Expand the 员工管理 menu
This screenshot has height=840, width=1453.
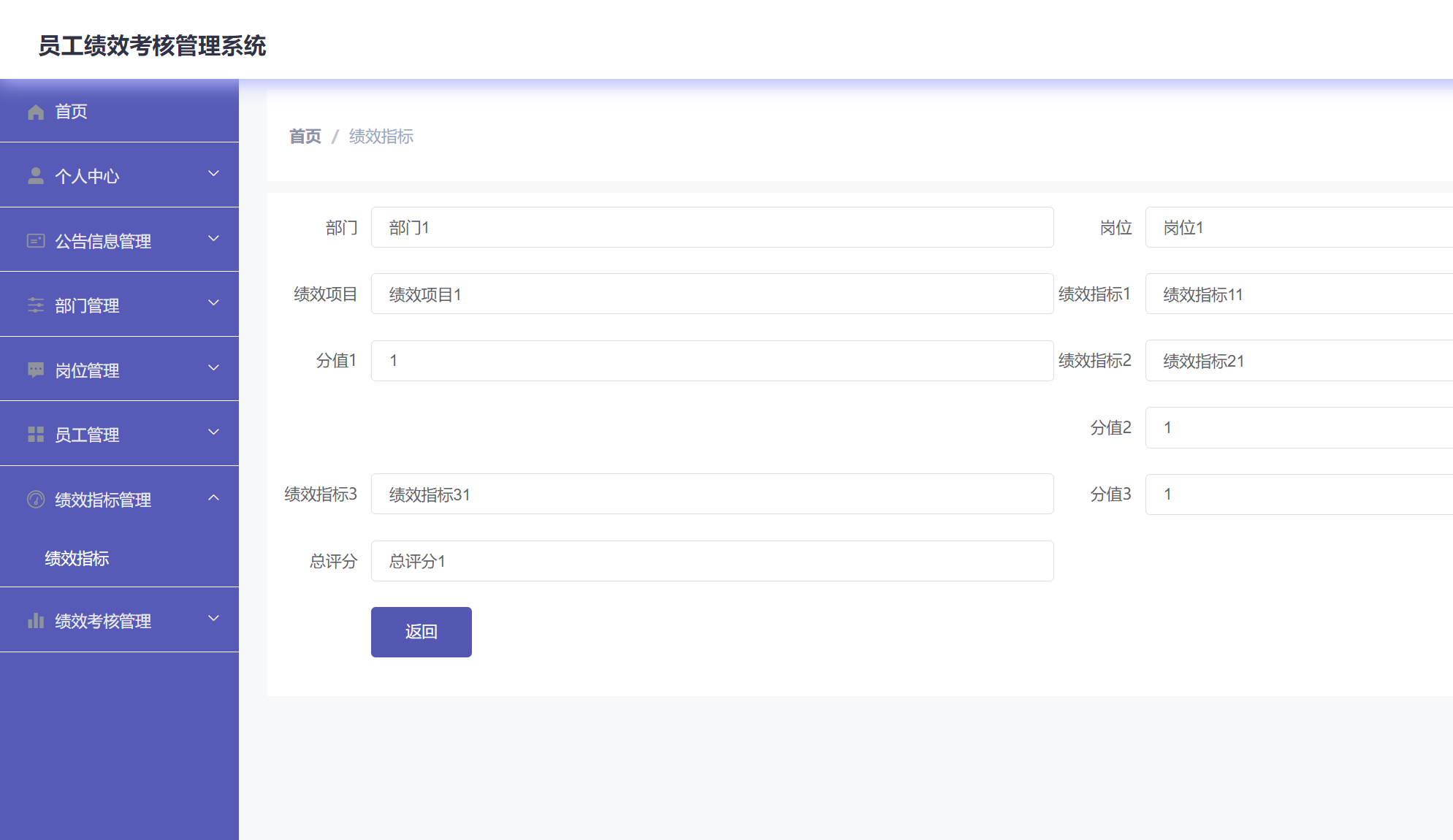[213, 432]
